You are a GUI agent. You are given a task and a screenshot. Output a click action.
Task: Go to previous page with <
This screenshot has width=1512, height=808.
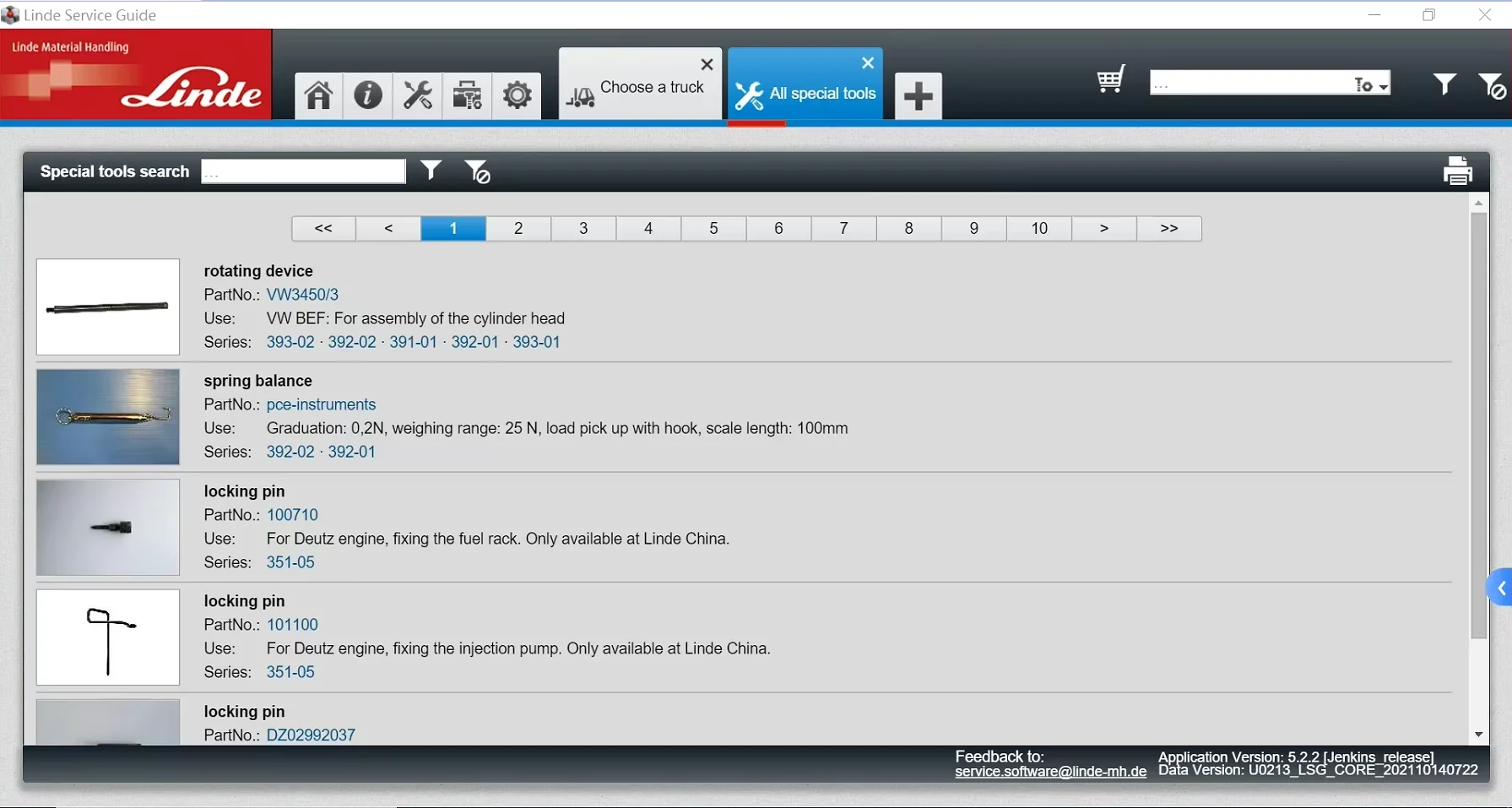(388, 228)
